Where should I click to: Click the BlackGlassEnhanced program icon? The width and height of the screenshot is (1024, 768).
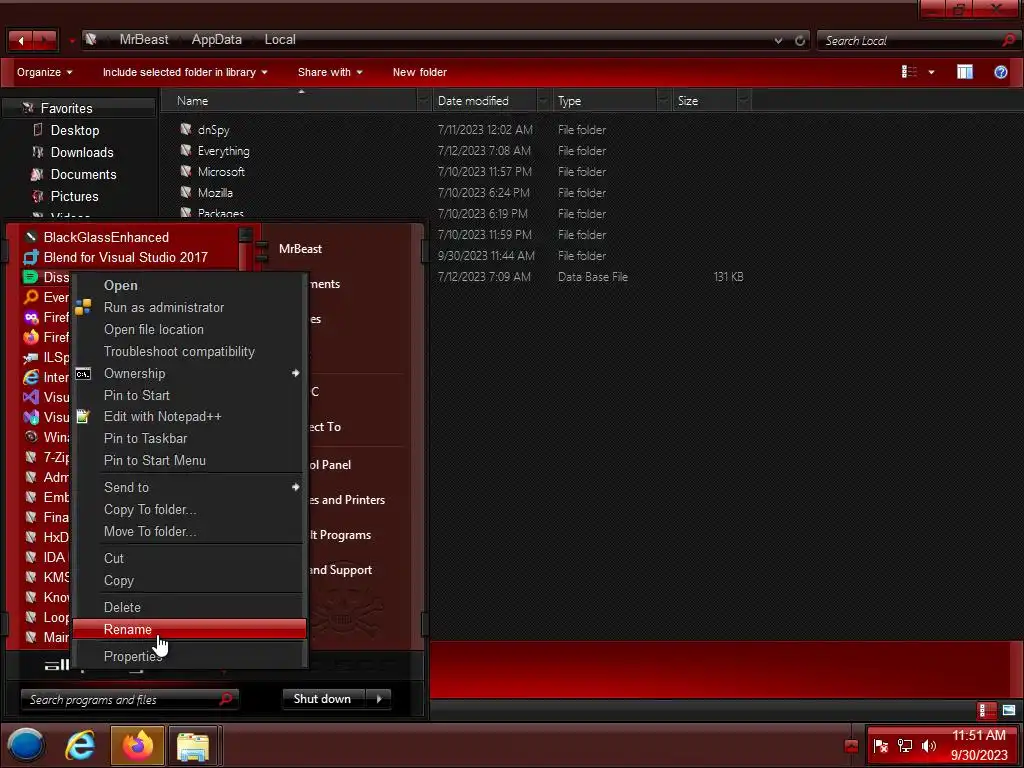click(x=31, y=237)
